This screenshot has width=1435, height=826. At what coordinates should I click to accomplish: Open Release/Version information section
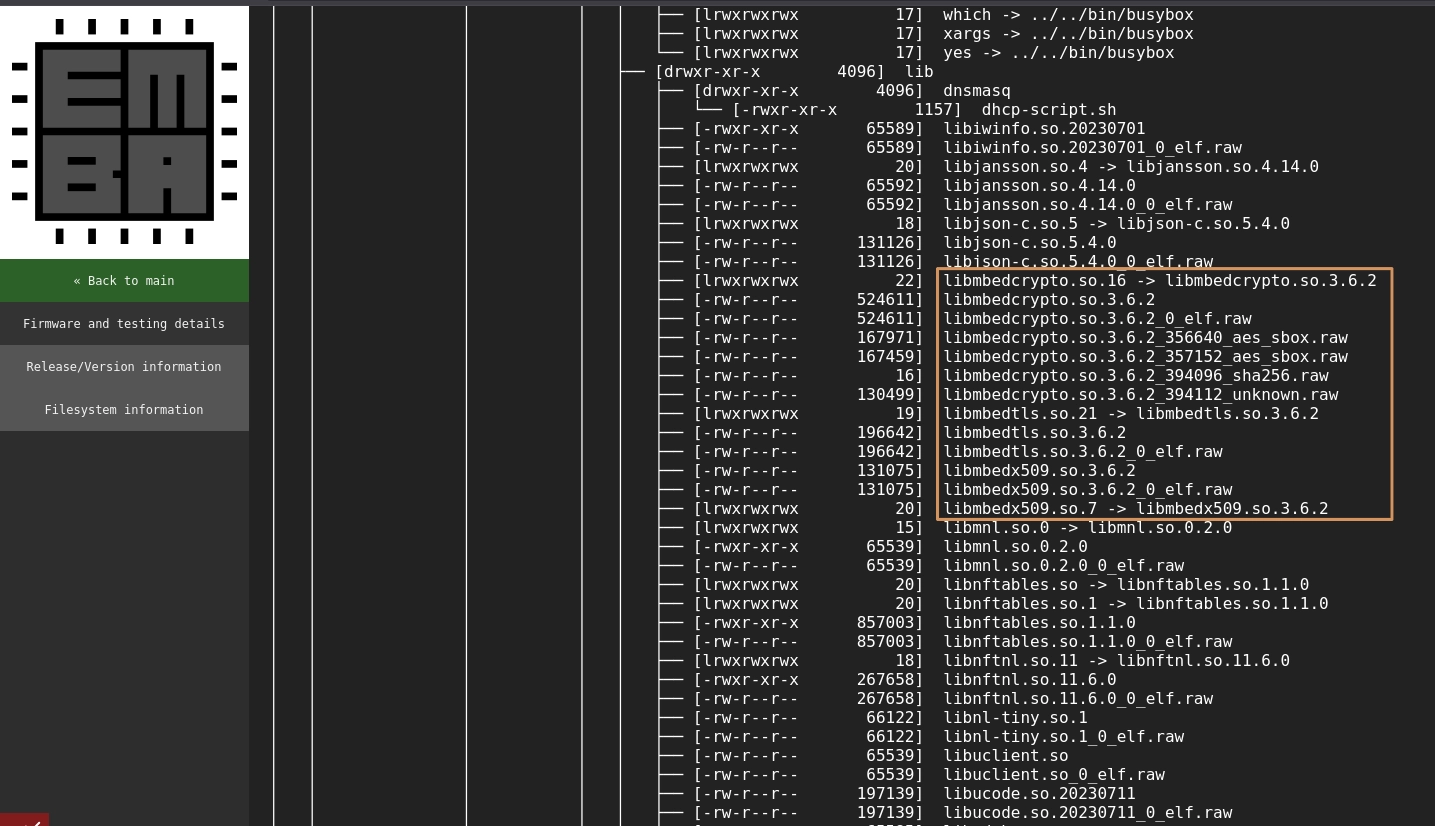pyautogui.click(x=124, y=367)
